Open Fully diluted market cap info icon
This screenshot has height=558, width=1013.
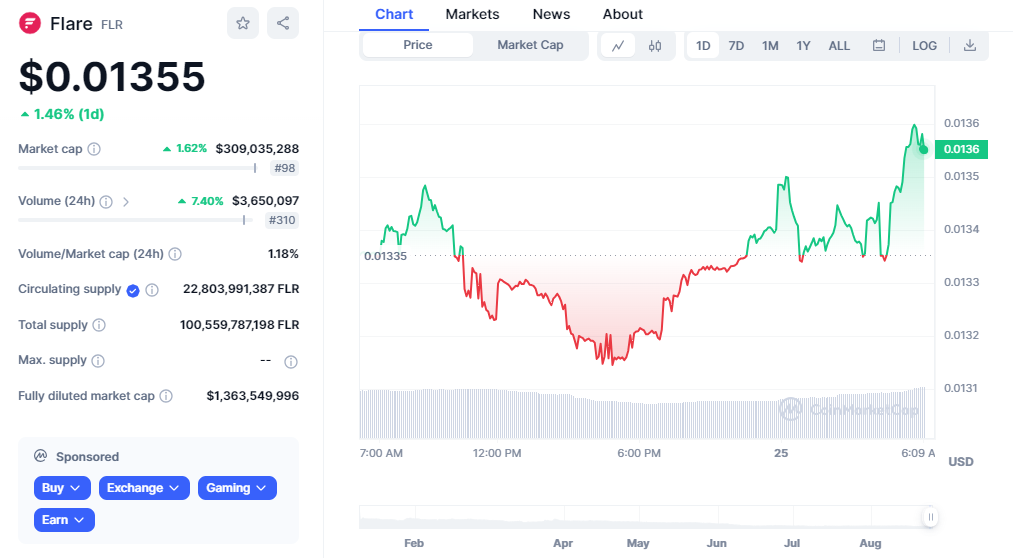pos(166,396)
